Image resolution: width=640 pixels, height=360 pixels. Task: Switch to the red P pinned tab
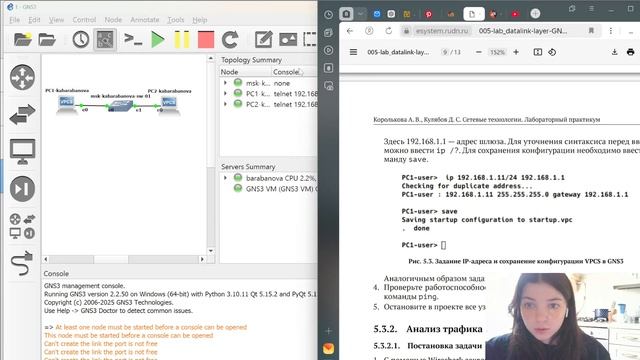429,14
